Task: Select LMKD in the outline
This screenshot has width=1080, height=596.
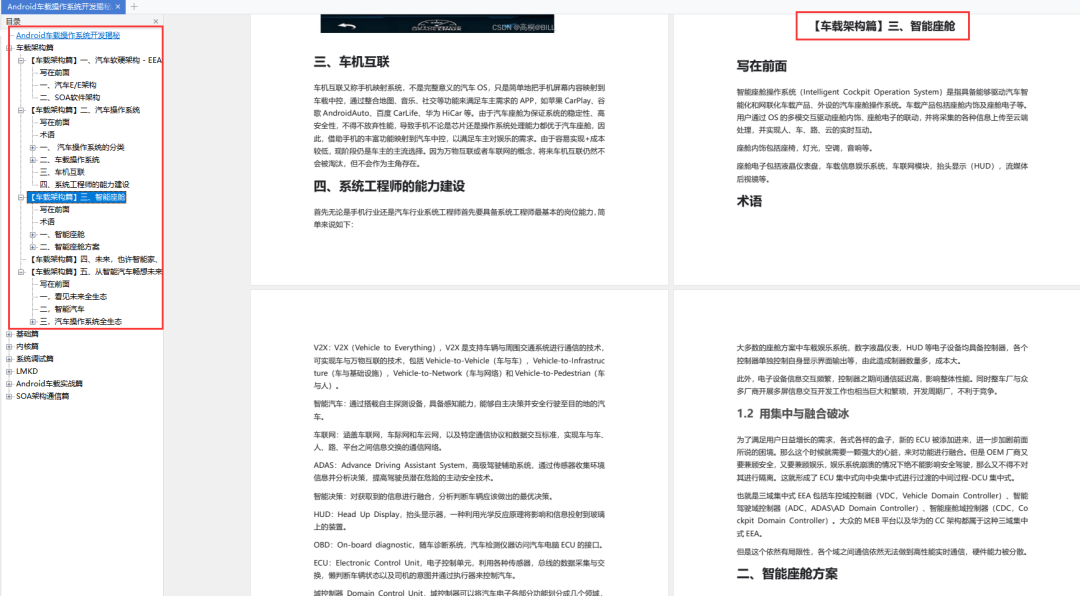Action: (x=27, y=371)
